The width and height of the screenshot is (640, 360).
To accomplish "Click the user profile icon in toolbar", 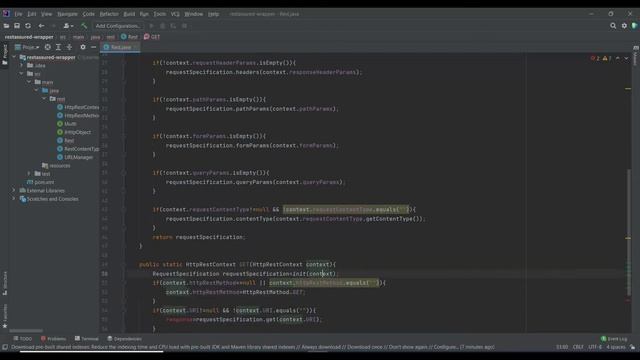I will point(68,26).
